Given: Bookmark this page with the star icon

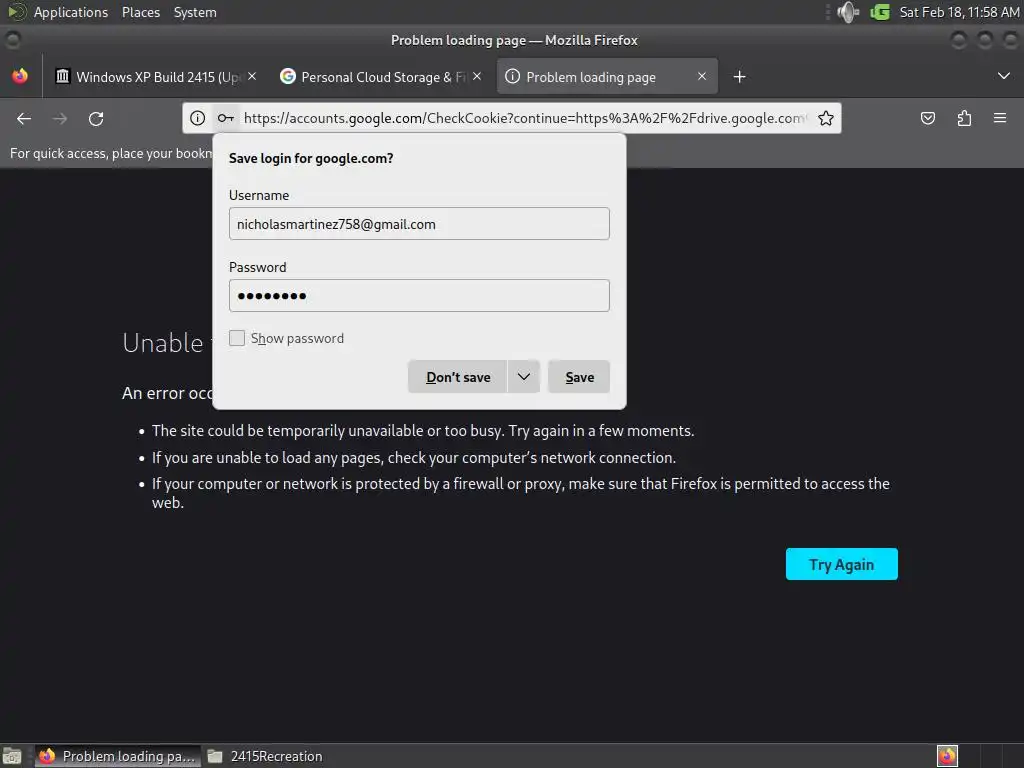Looking at the screenshot, I should [x=825, y=118].
